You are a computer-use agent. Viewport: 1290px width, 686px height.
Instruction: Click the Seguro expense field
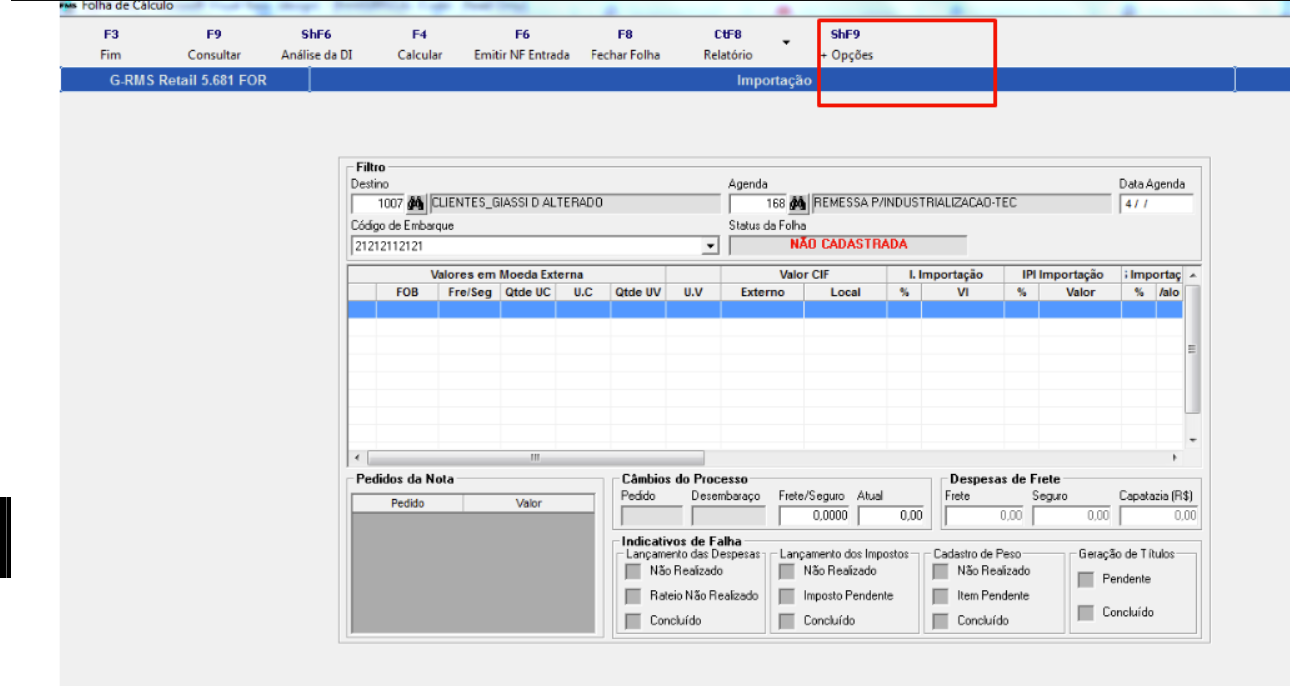click(1073, 516)
